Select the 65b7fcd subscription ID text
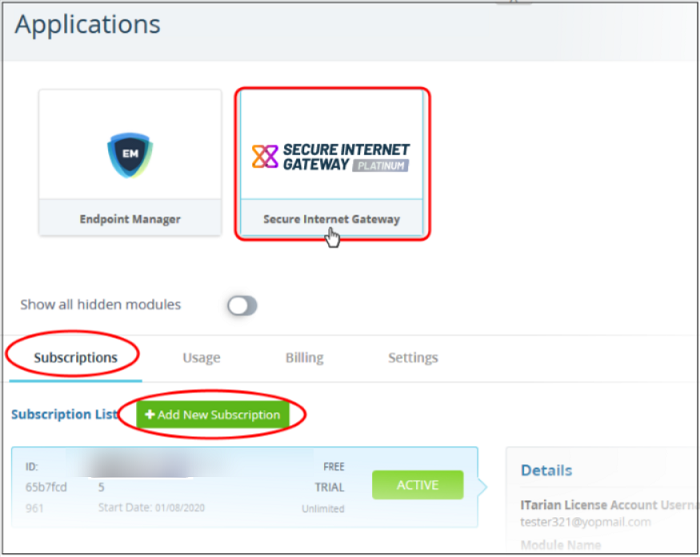The height and width of the screenshot is (557, 700). click(46, 487)
